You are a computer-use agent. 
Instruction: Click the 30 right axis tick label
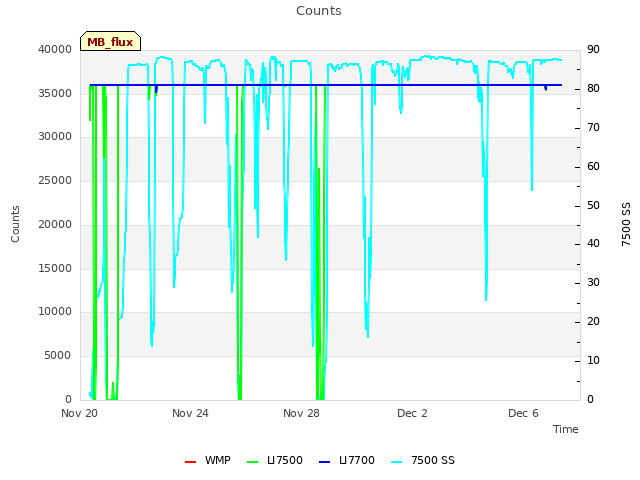point(593,282)
